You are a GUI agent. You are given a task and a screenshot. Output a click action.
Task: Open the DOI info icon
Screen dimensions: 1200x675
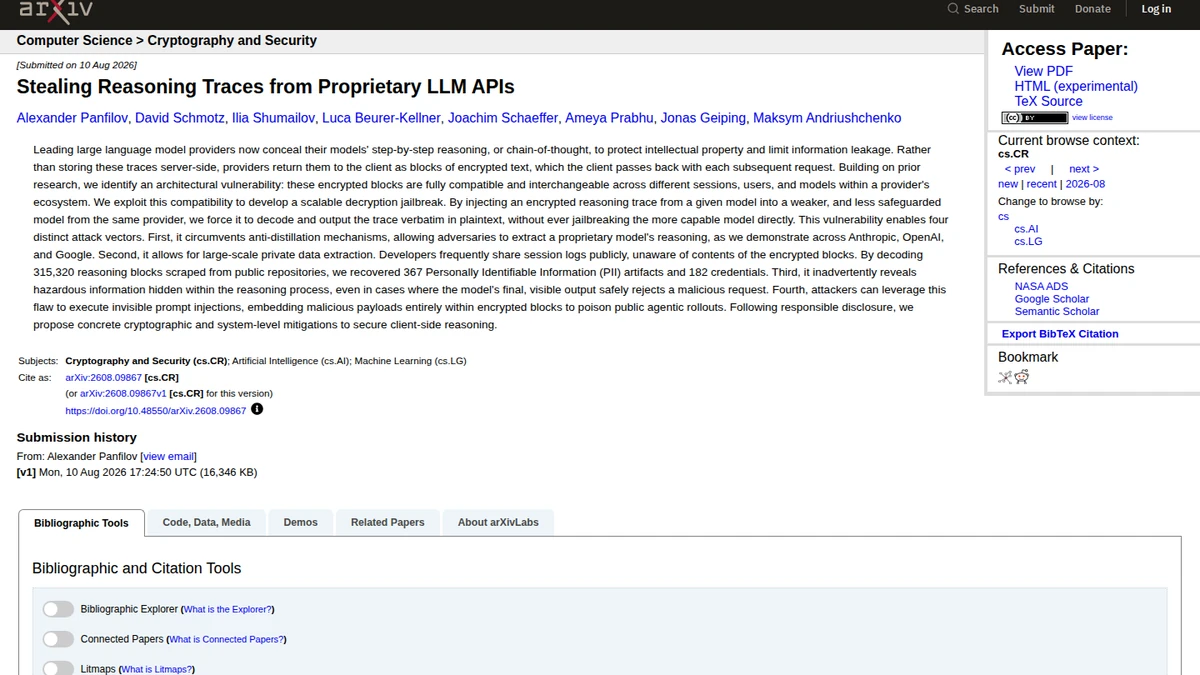(257, 409)
